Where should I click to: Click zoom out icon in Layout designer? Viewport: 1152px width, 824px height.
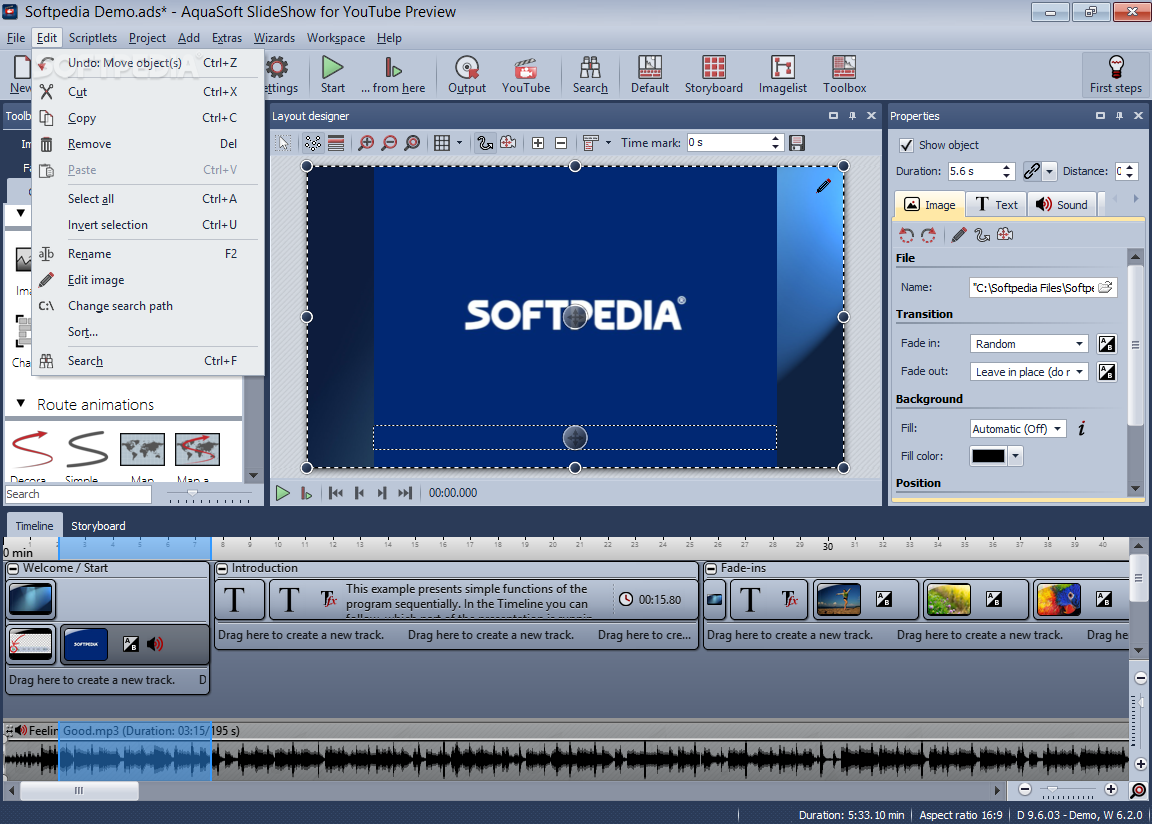pos(389,143)
